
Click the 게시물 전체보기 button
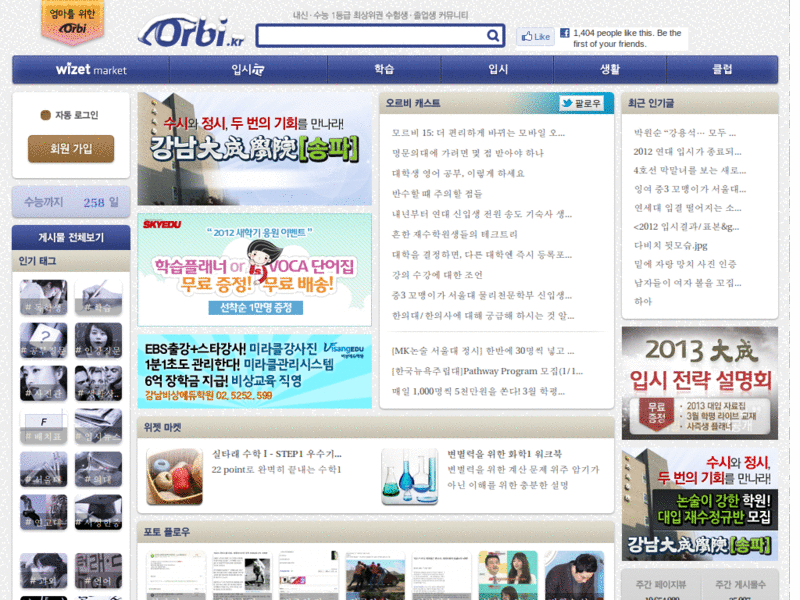coord(71,237)
